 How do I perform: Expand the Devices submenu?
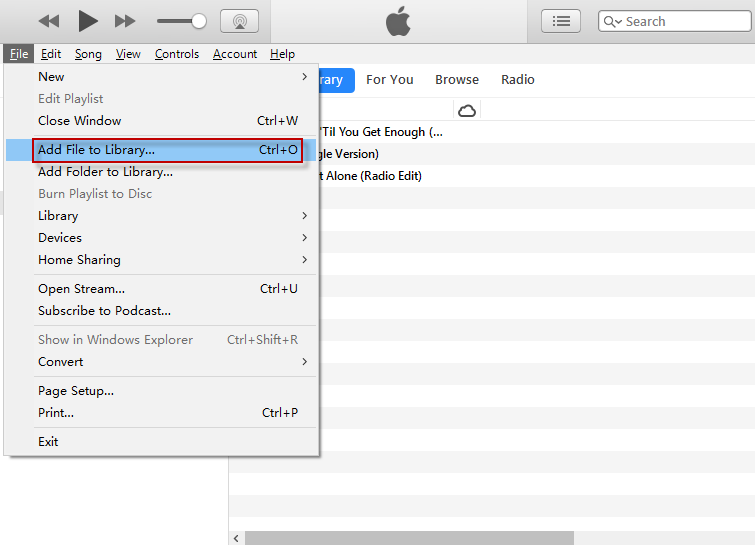tap(161, 238)
